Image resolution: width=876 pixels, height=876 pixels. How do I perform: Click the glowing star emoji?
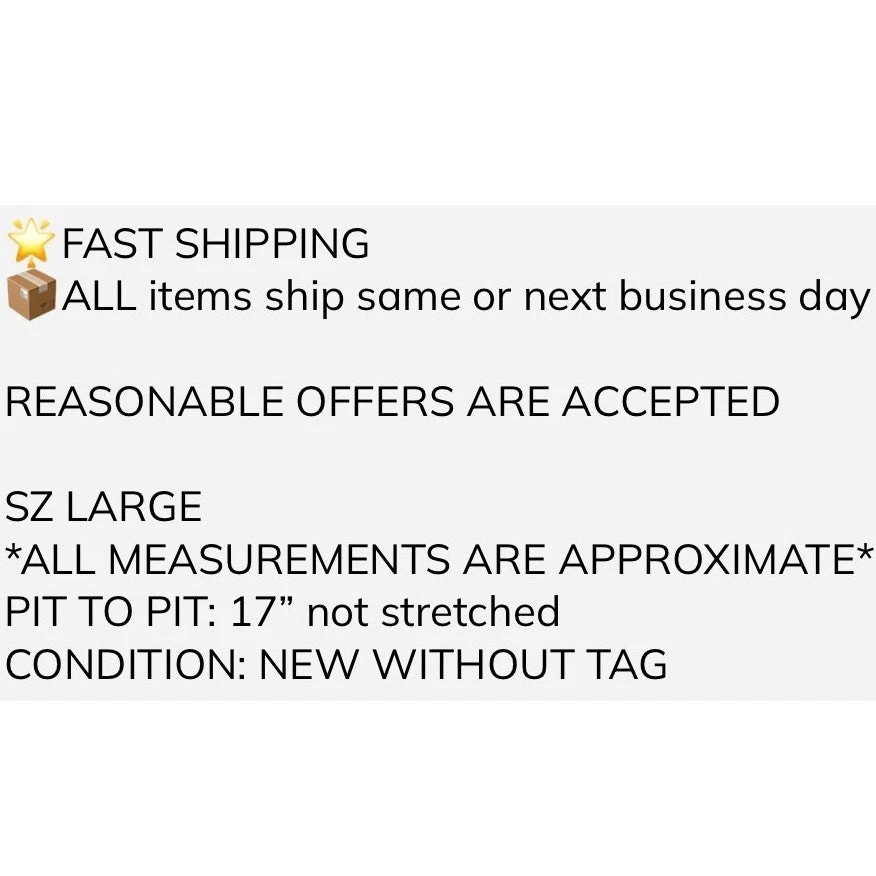pyautogui.click(x=31, y=241)
